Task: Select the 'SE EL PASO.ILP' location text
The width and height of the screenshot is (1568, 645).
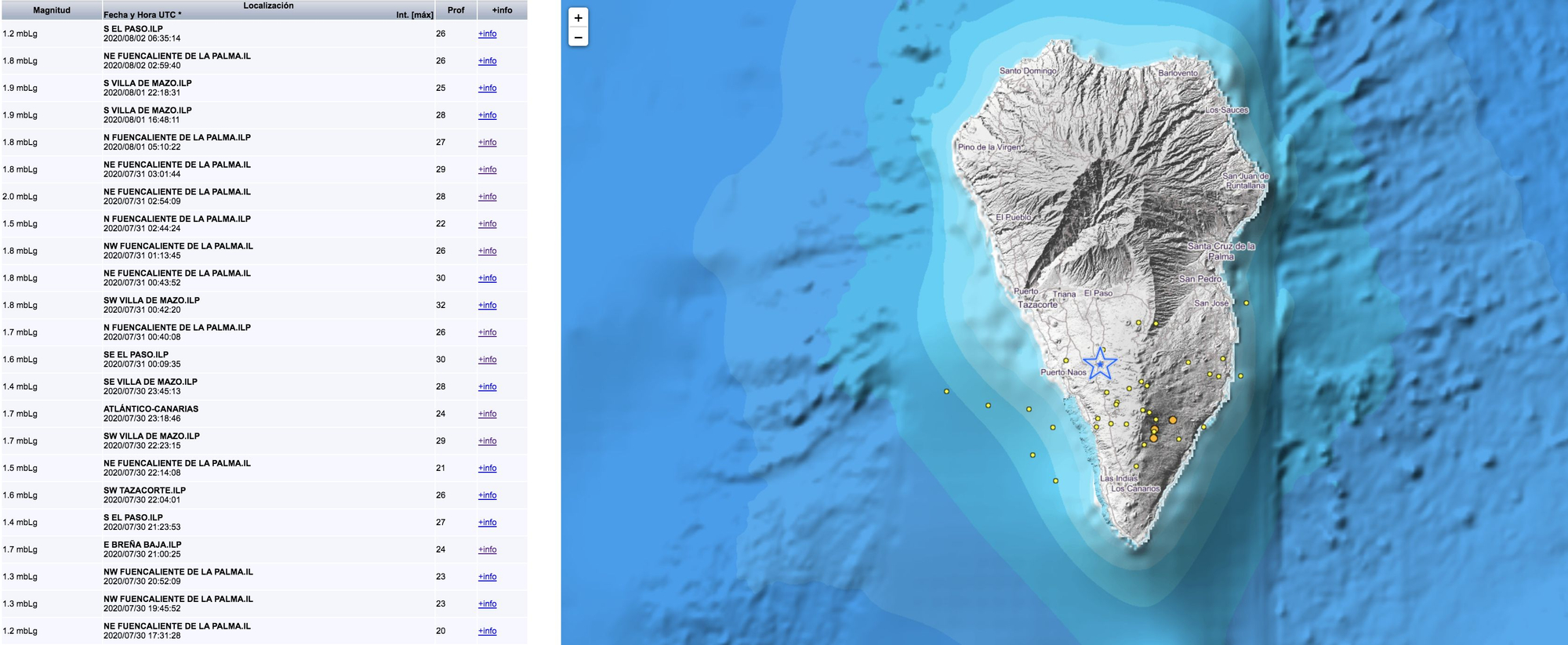Action: click(x=136, y=355)
